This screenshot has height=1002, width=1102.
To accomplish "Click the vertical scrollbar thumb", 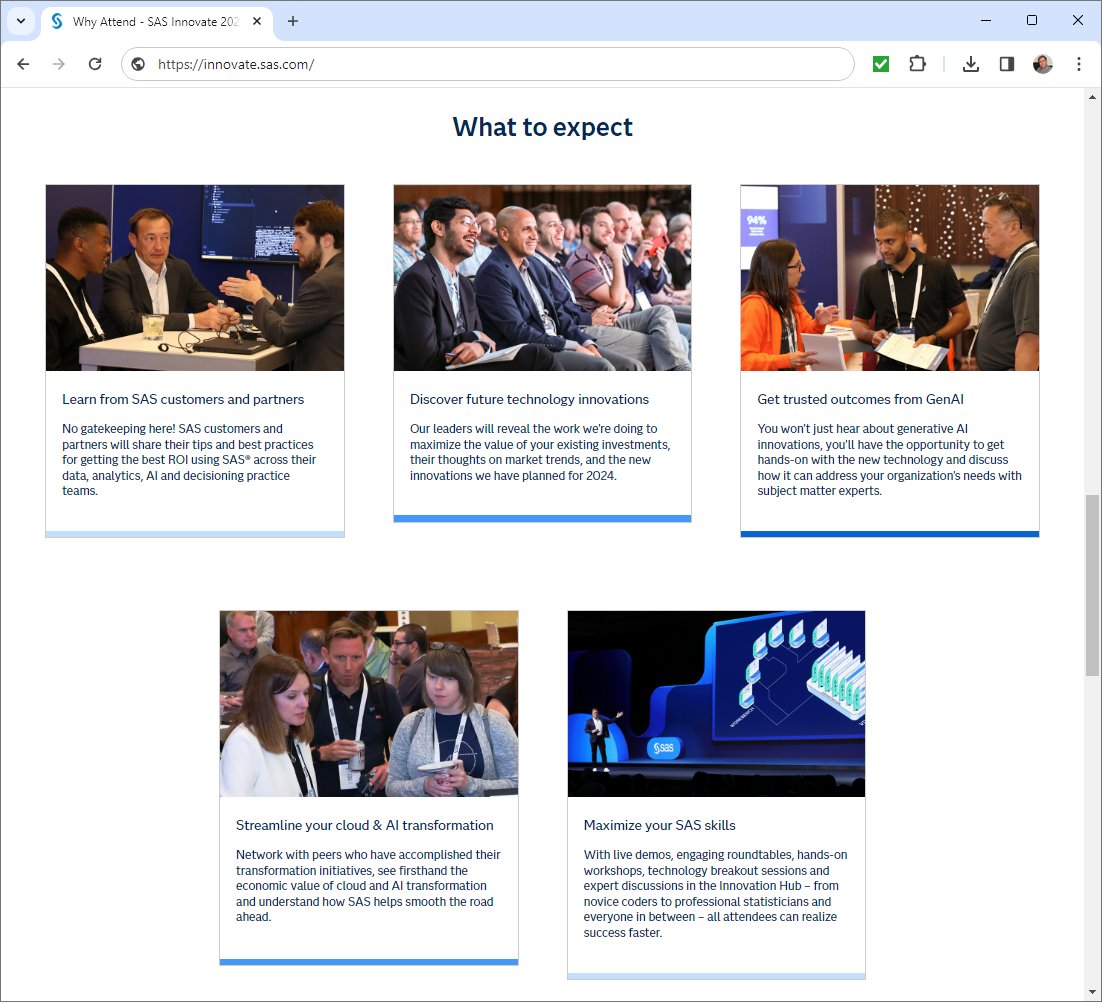I will [1092, 585].
